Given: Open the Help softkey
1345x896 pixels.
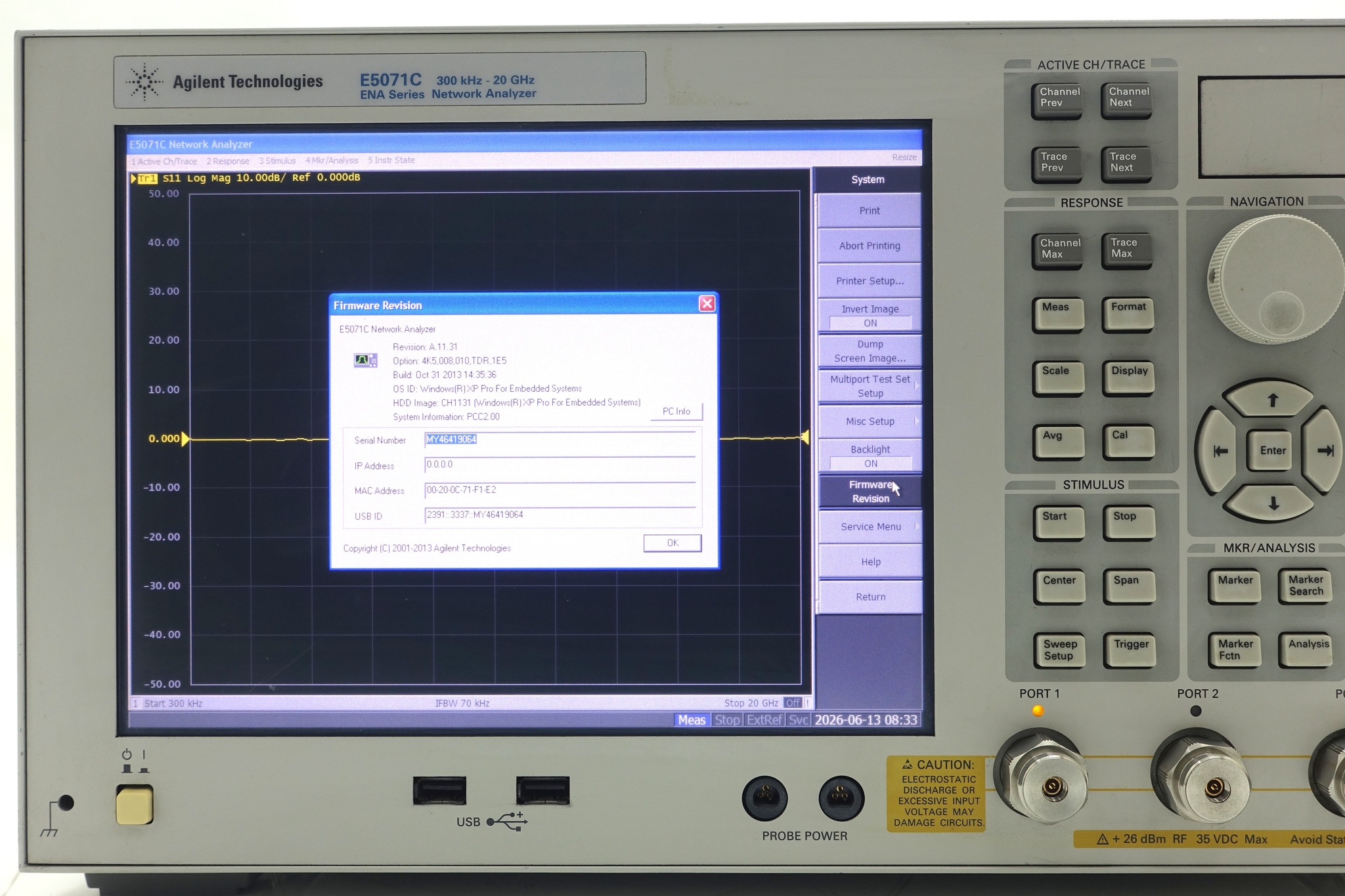Looking at the screenshot, I should [x=870, y=562].
